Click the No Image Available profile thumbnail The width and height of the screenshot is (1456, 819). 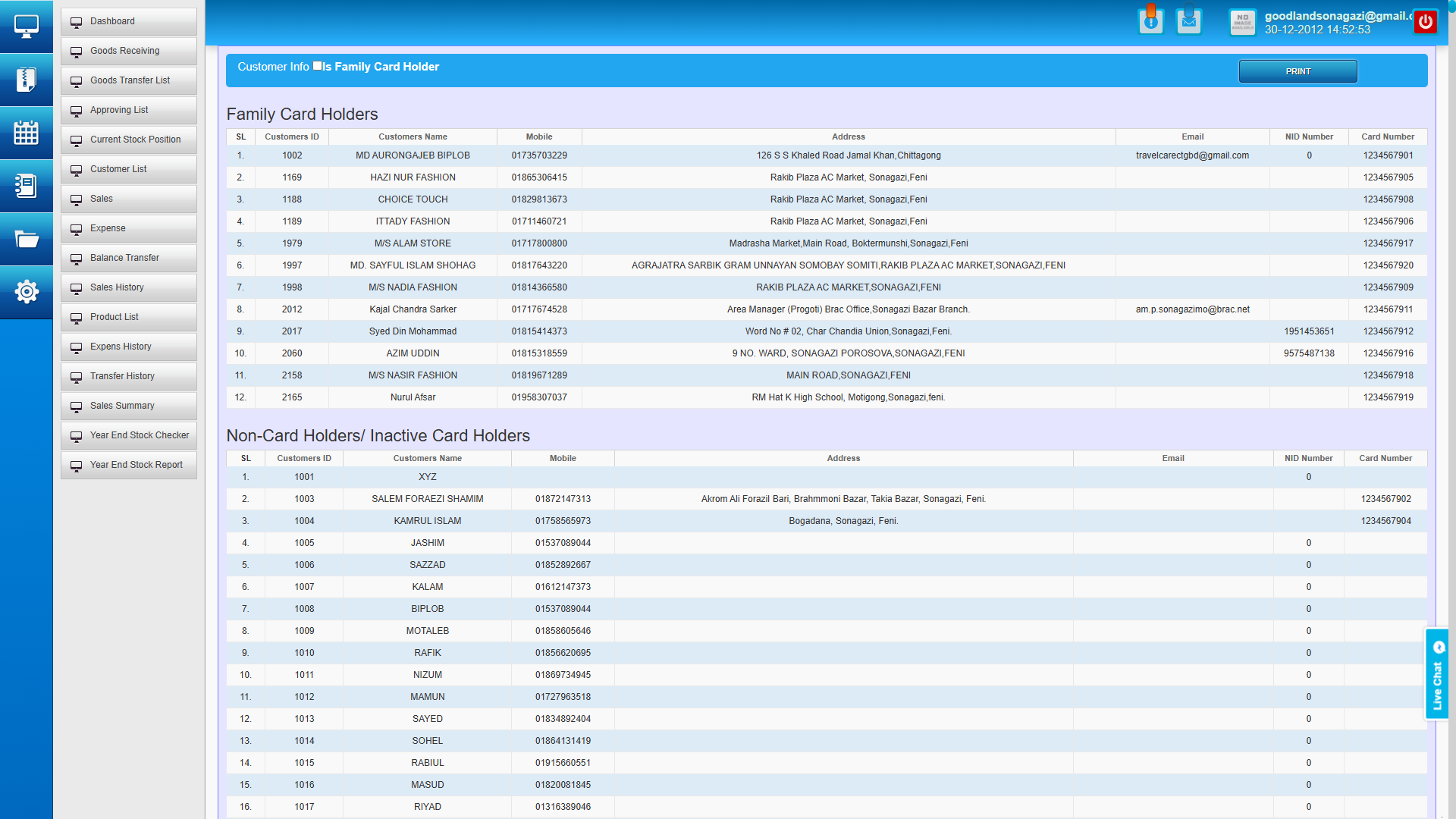1243,22
